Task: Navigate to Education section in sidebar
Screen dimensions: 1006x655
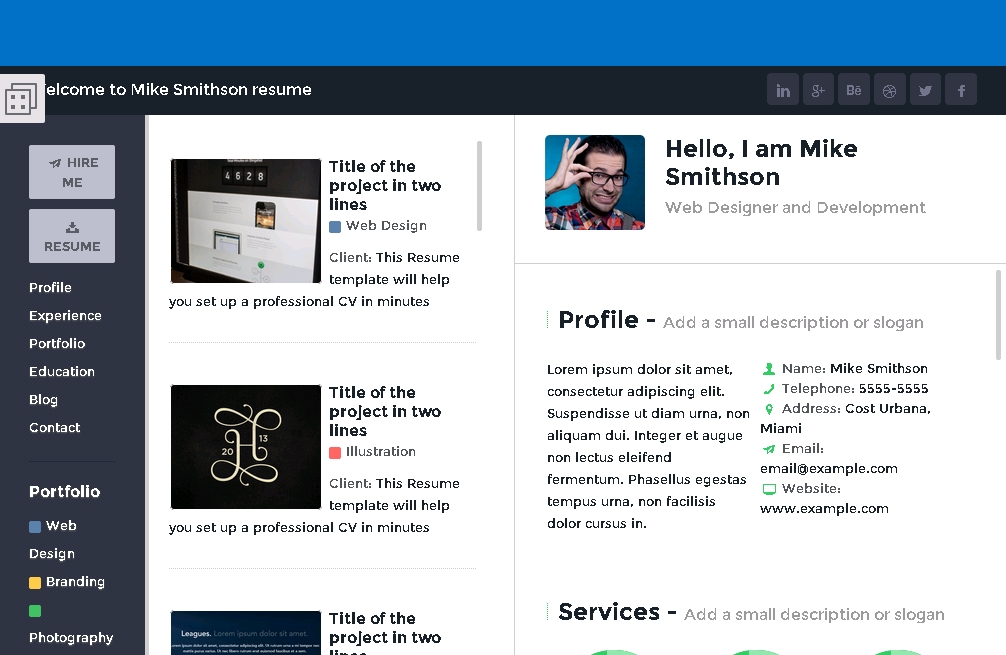Action: pyautogui.click(x=62, y=372)
